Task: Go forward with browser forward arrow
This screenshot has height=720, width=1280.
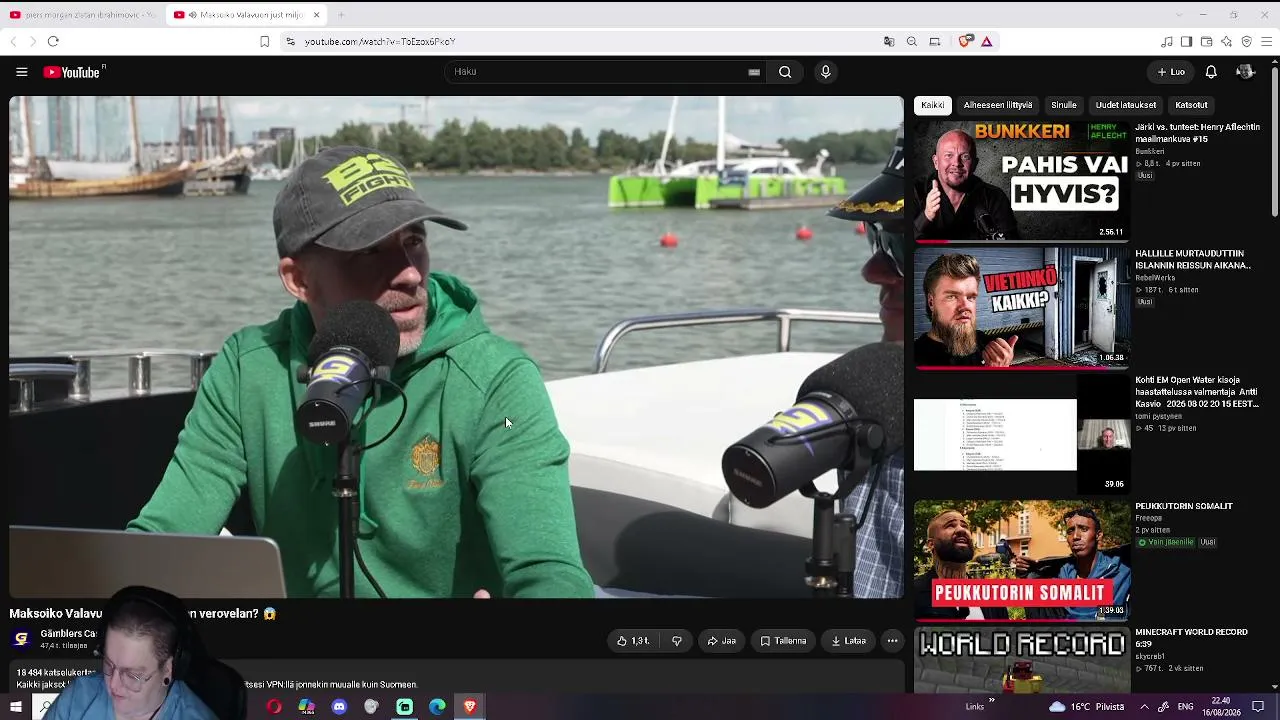Action: tap(32, 42)
